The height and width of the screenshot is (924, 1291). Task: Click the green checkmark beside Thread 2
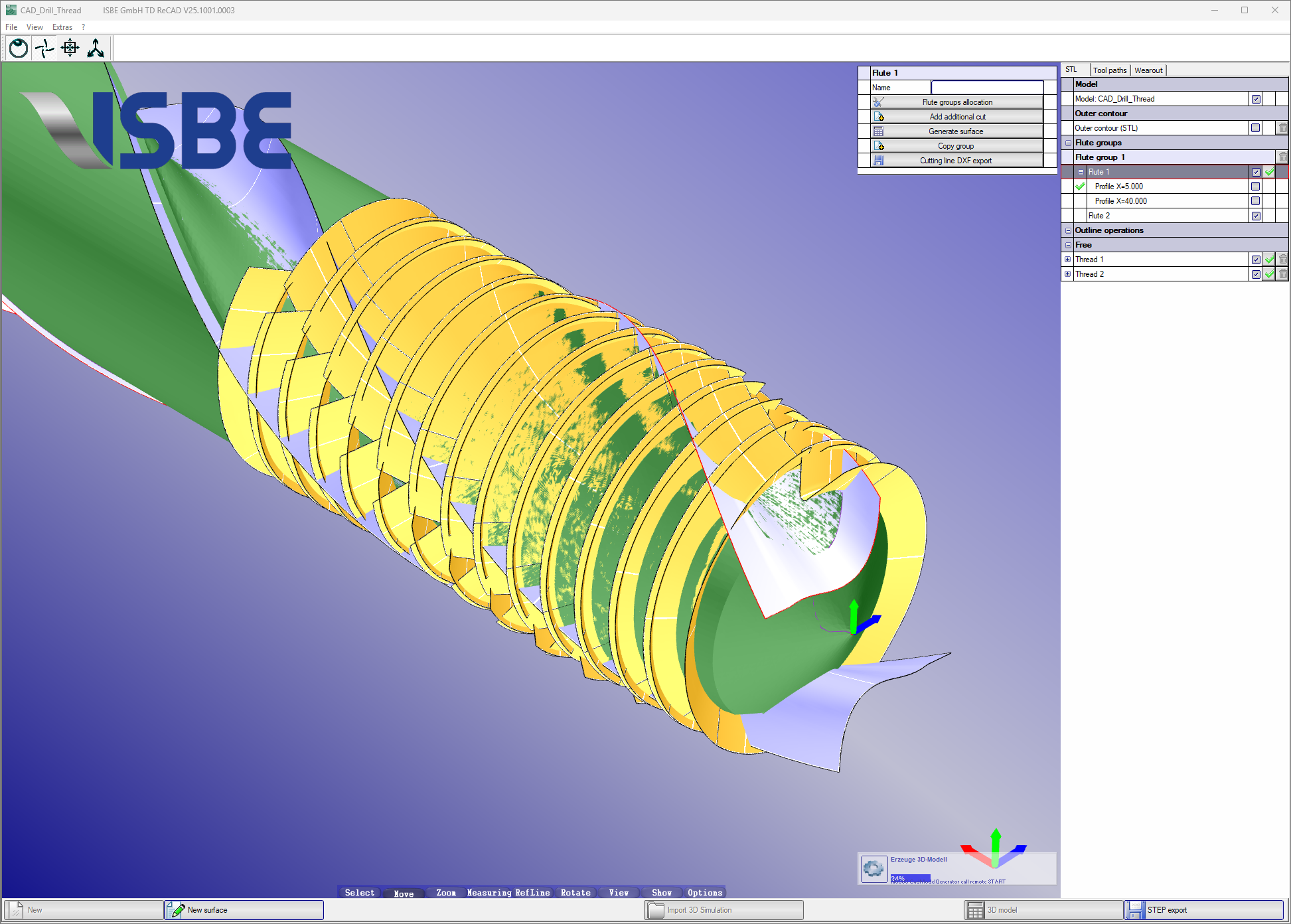(x=1269, y=274)
